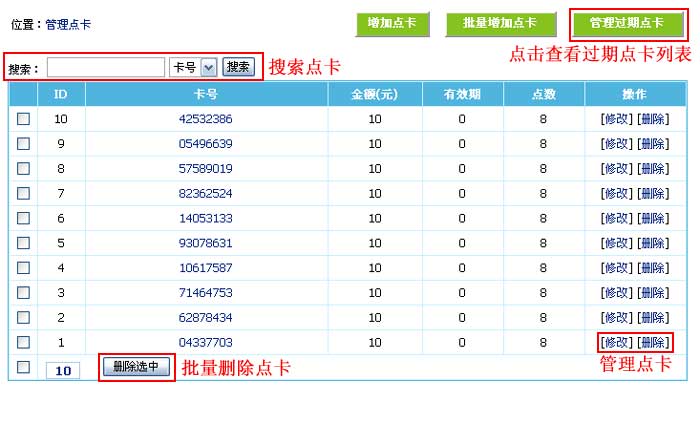Delete the card with number 14053133

(x=652, y=218)
